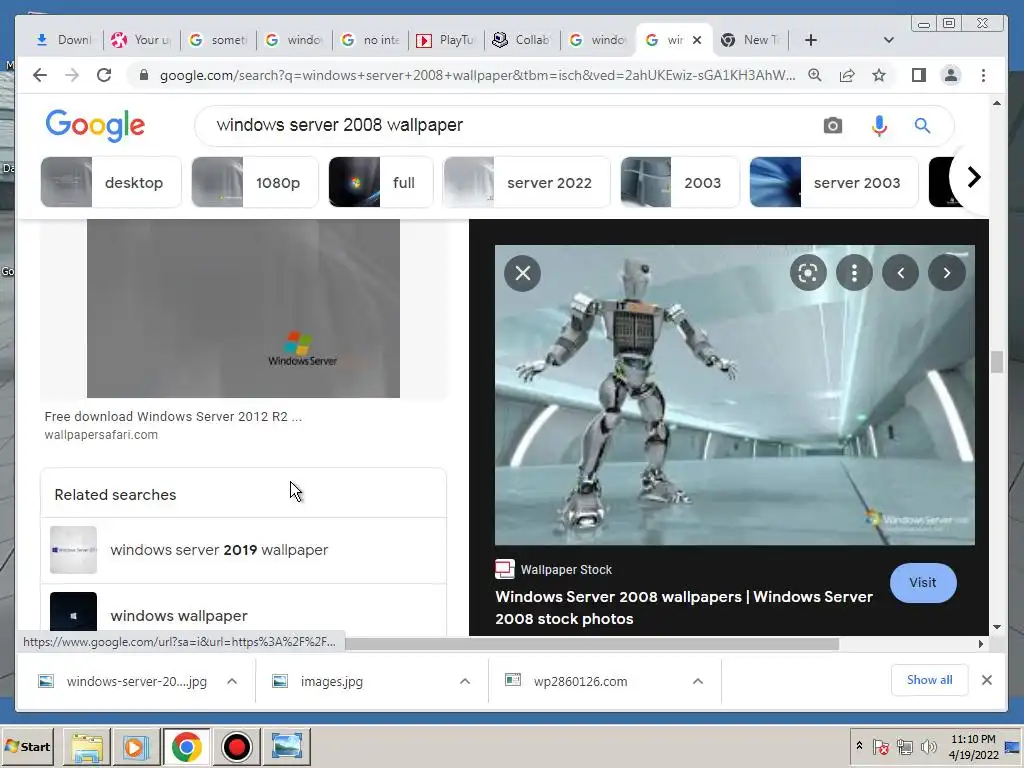Open Chrome three-dot menu
This screenshot has height=768, width=1024.
(984, 75)
